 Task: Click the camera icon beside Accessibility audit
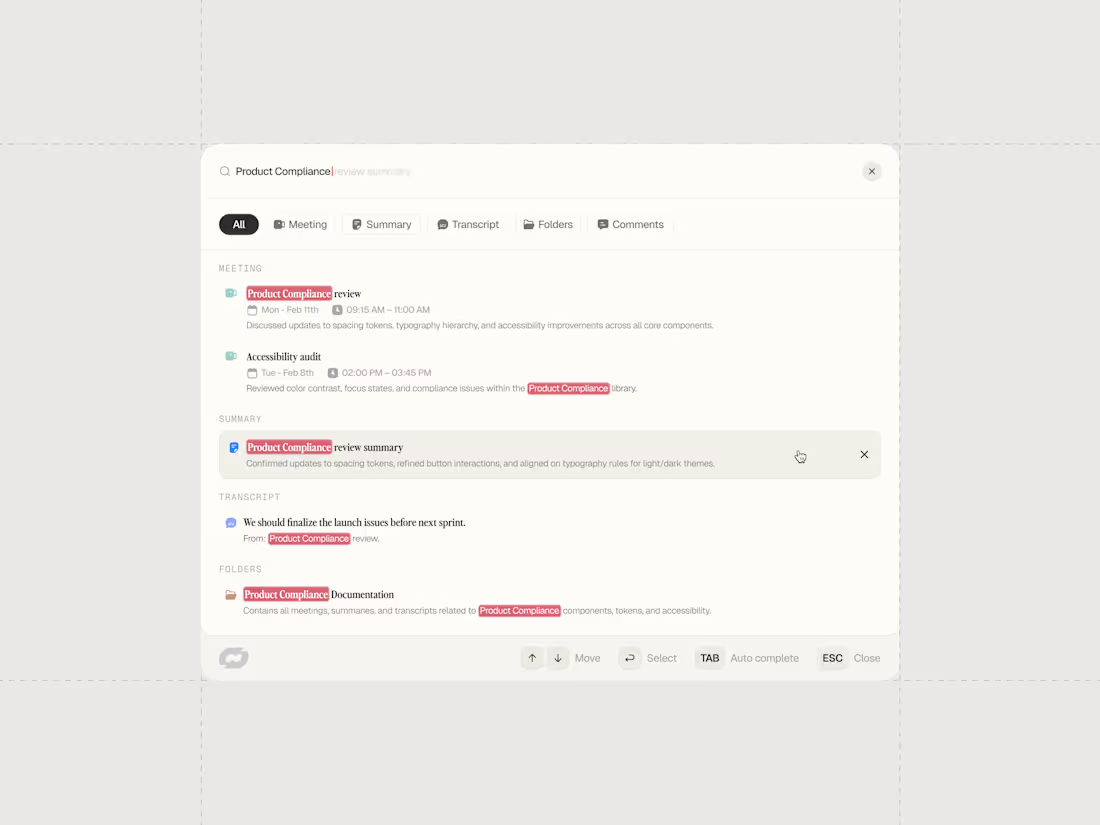(231, 356)
